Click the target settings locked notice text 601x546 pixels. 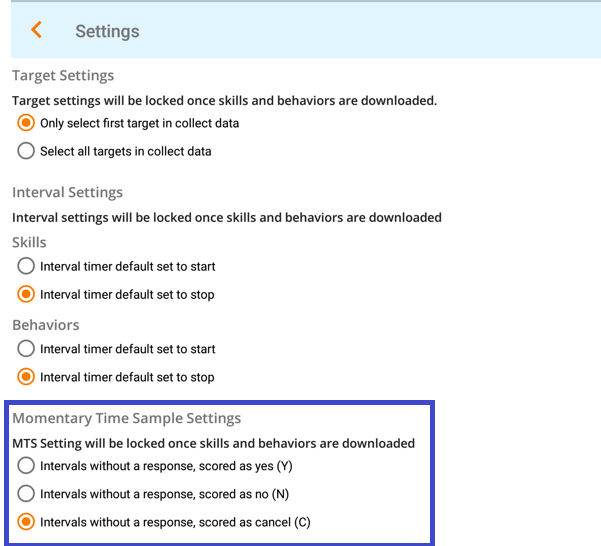click(224, 100)
